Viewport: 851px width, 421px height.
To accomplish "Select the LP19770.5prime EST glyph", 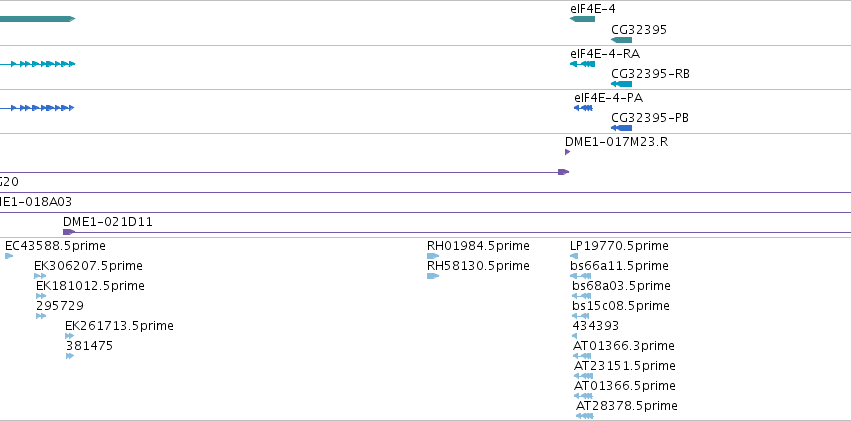I will (x=574, y=256).
